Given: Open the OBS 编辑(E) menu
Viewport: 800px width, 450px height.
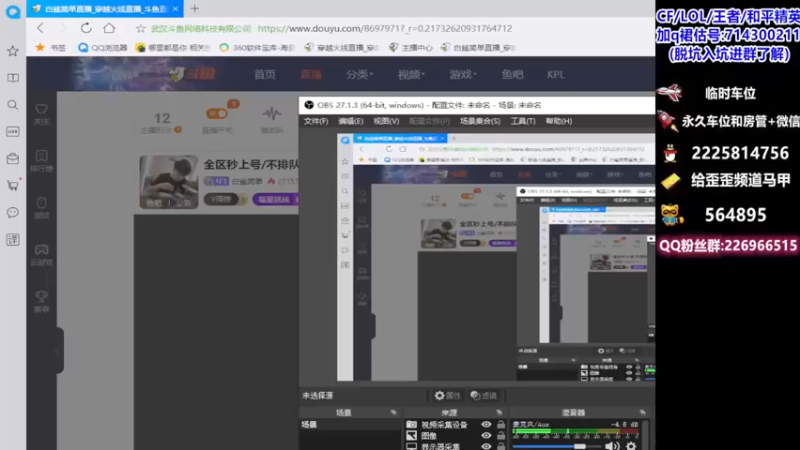Looking at the screenshot, I should [351, 121].
